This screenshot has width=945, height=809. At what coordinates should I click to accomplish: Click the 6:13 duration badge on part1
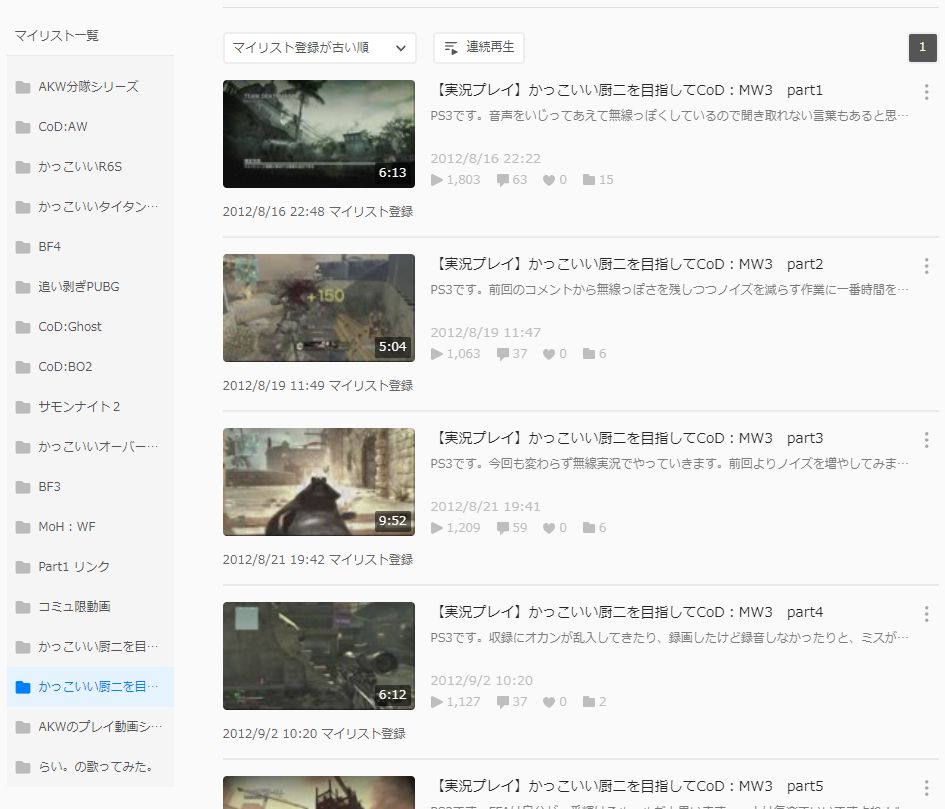392,173
